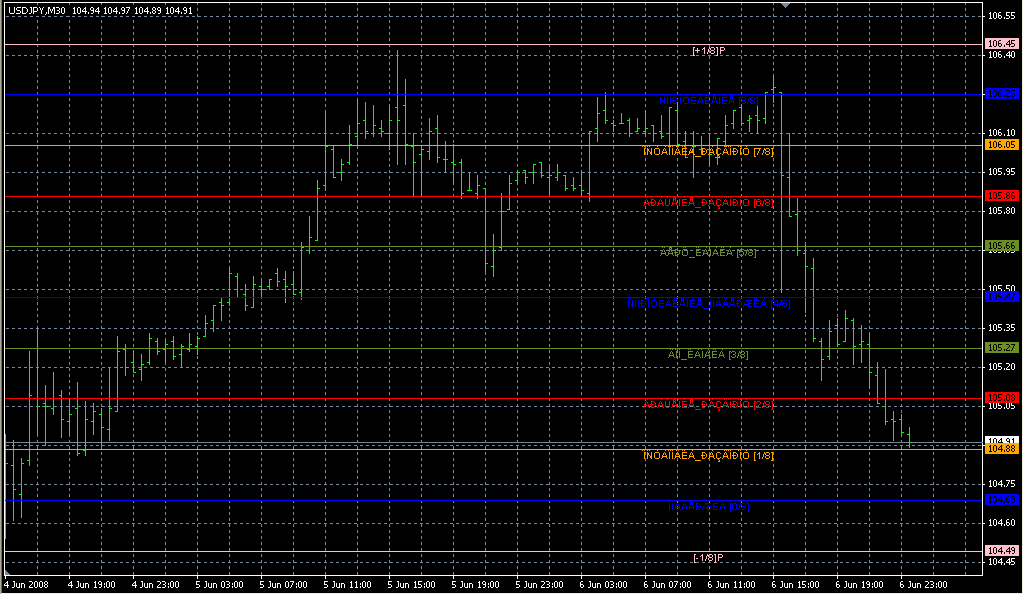
Task: Select the orange [1/8] level label
Action: [x=708, y=455]
